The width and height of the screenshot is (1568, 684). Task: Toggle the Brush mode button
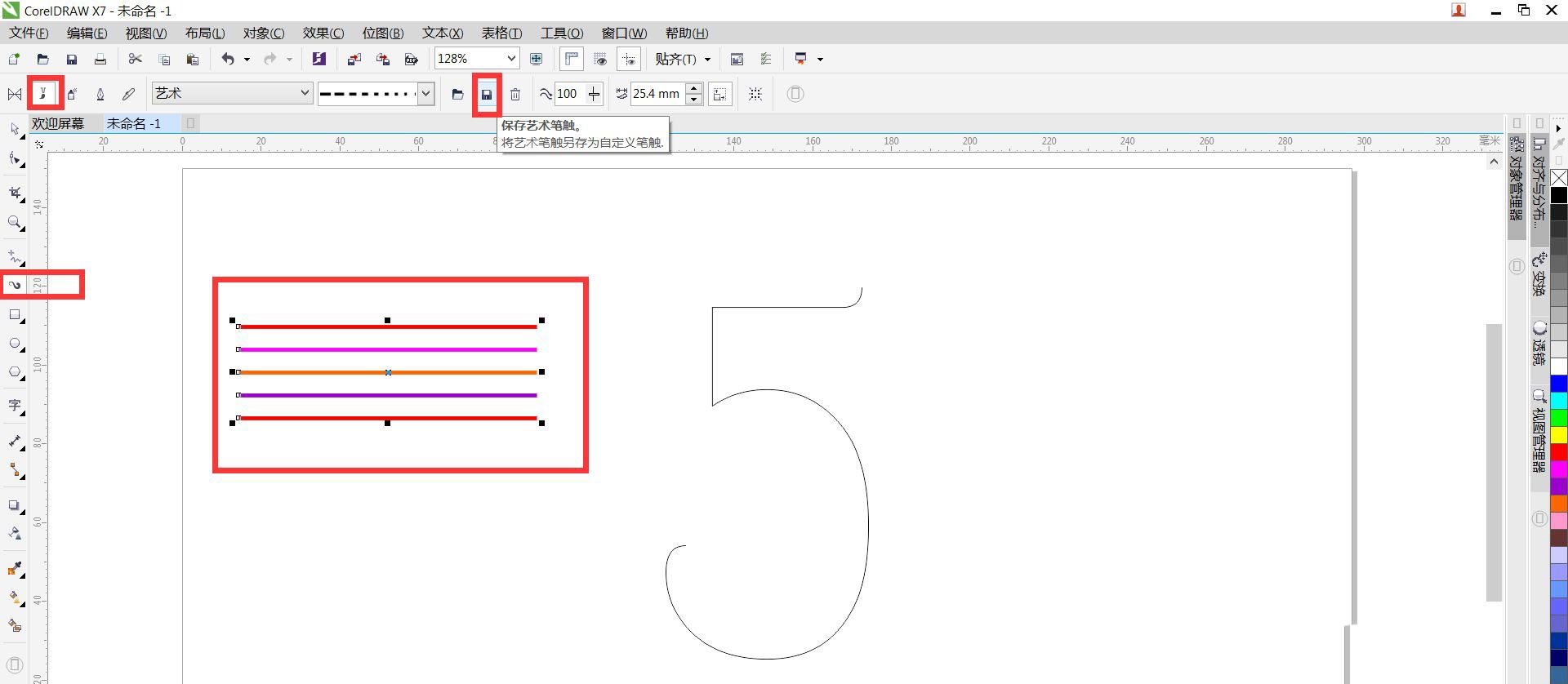[x=44, y=94]
